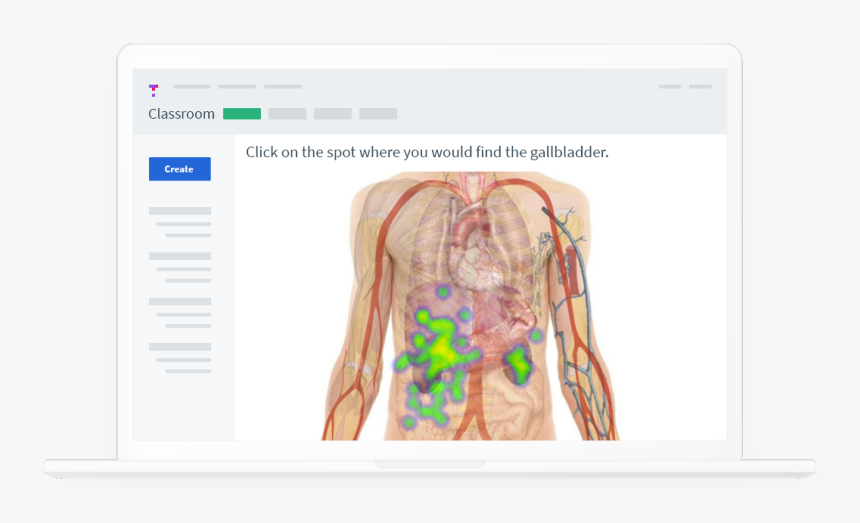
Task: Click the purple T logo icon
Action: (x=153, y=90)
